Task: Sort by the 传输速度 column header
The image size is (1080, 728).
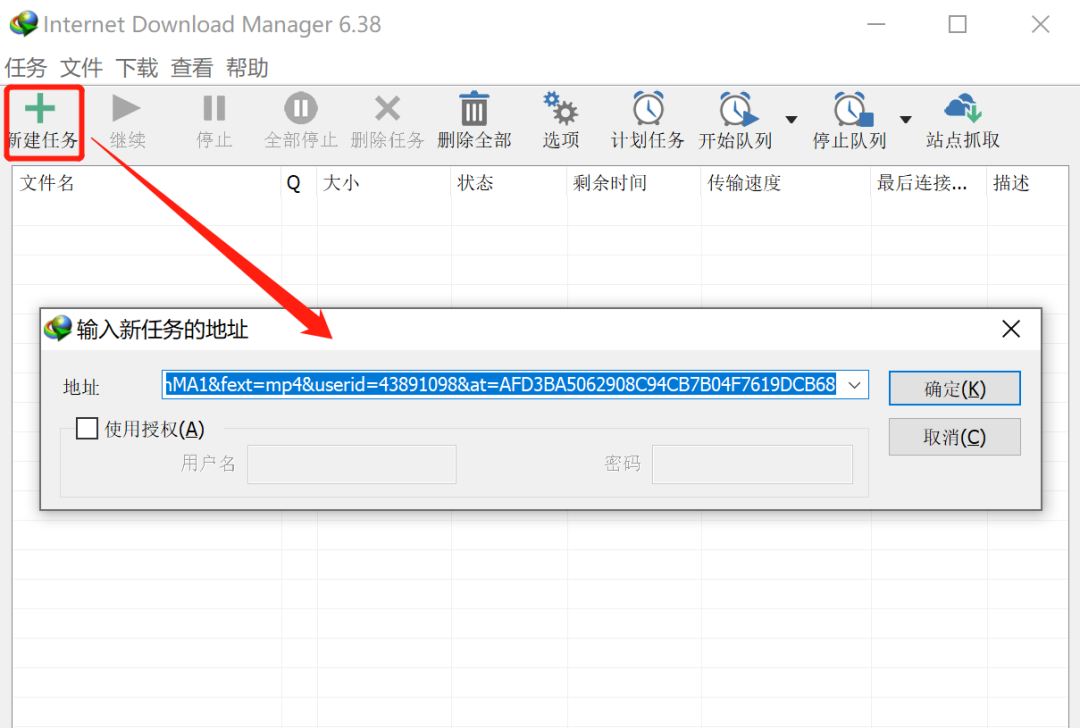Action: point(786,183)
